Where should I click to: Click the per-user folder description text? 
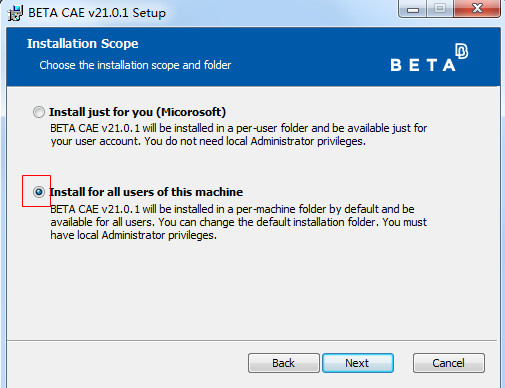[x=239, y=135]
